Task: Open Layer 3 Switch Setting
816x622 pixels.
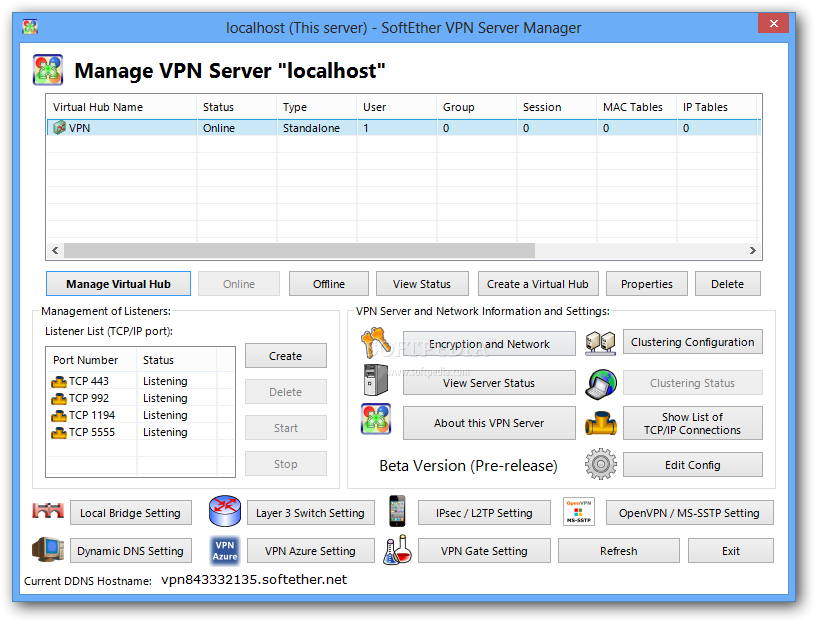Action: pos(310,513)
